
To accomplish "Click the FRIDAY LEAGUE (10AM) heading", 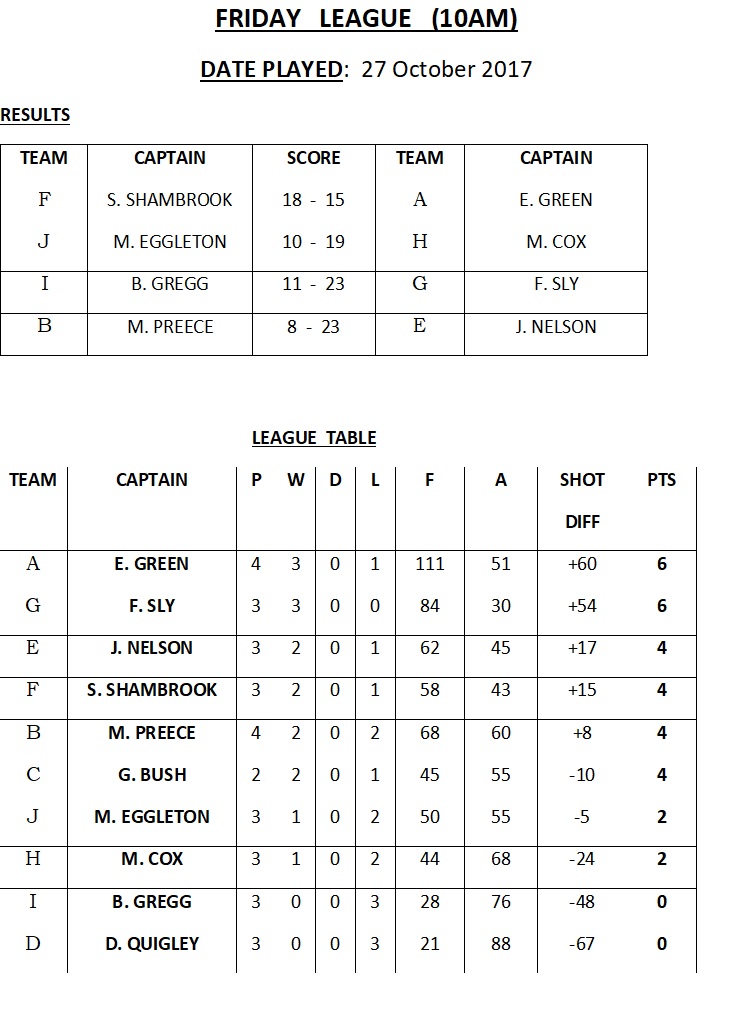I will tap(366, 19).
